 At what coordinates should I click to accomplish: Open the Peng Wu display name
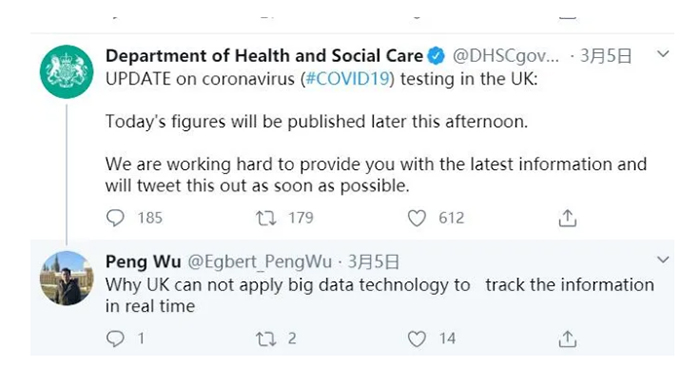tap(143, 262)
